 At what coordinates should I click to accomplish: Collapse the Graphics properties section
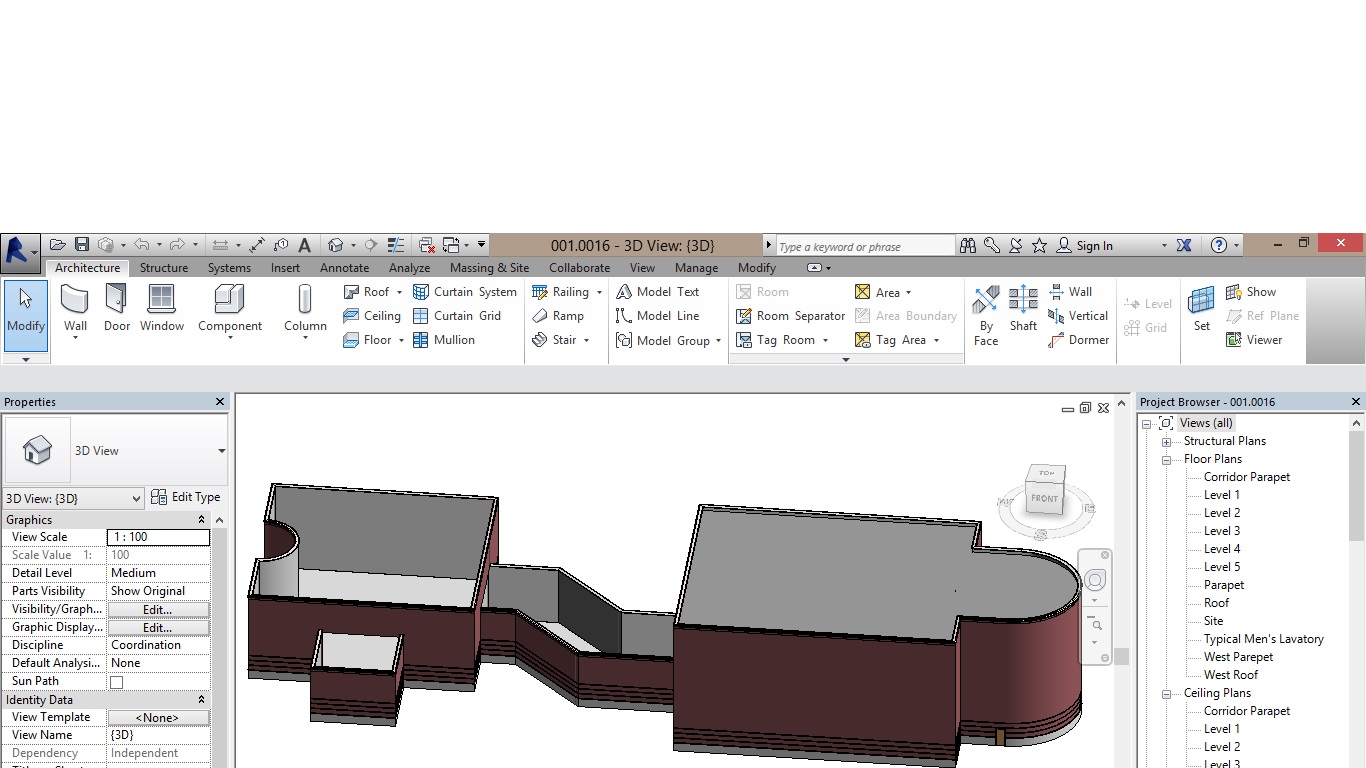tap(201, 520)
